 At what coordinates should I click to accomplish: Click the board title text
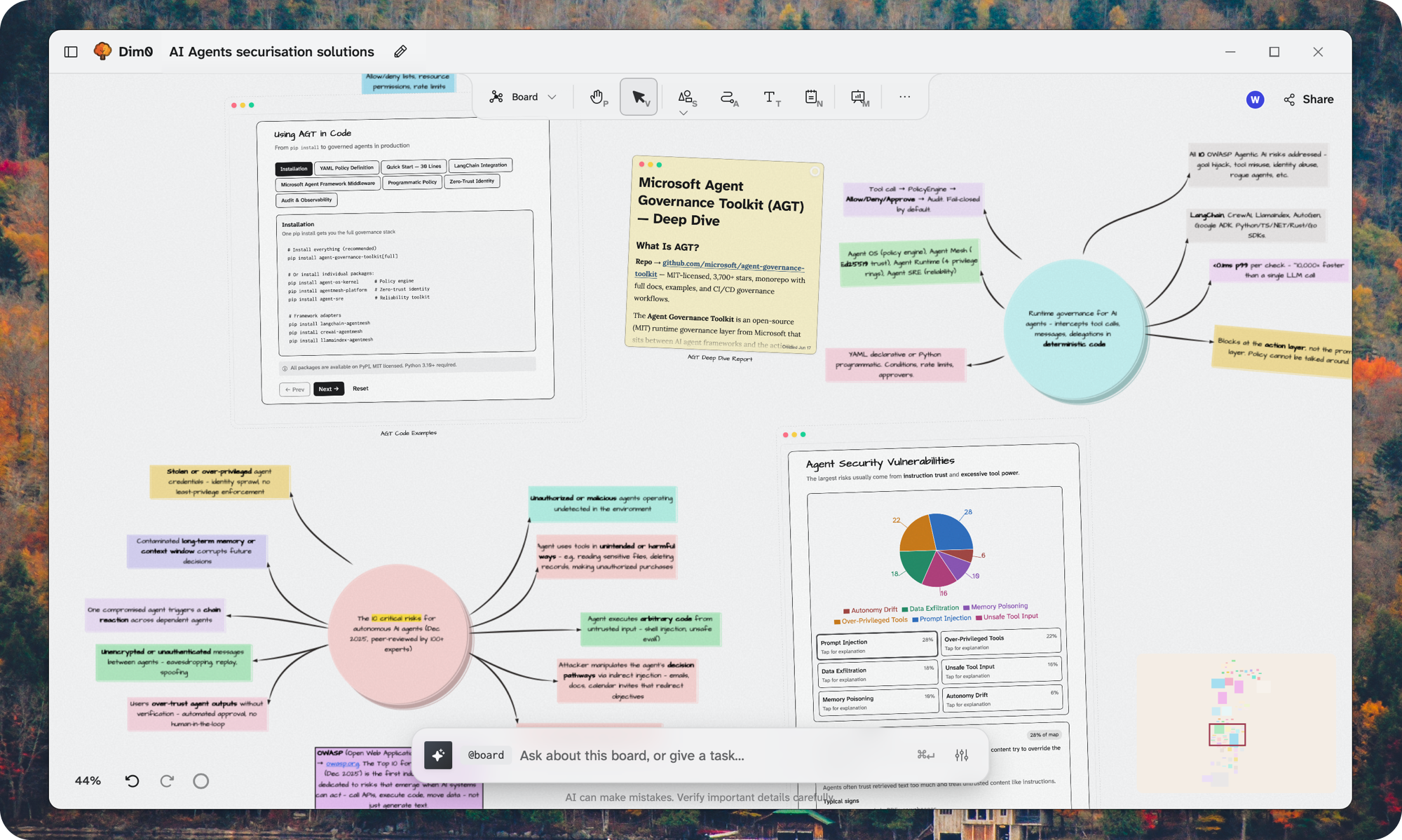(x=271, y=52)
